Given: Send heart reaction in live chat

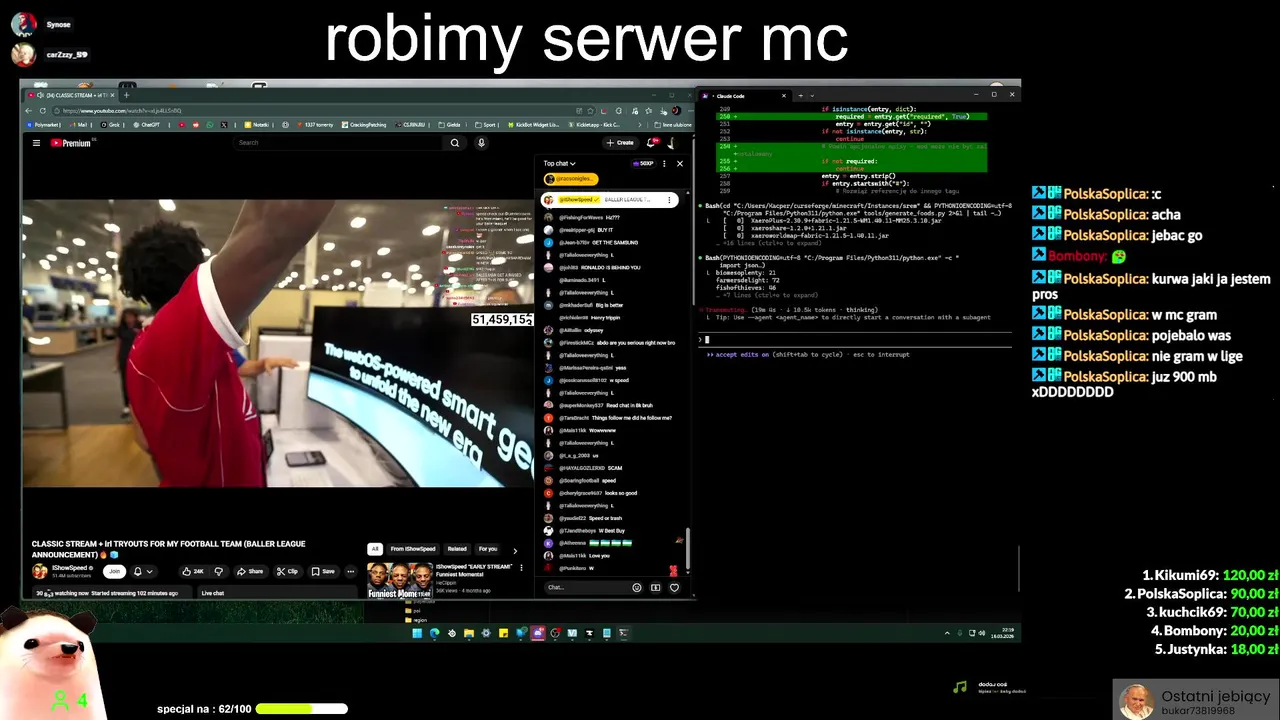Looking at the screenshot, I should [x=674, y=588].
